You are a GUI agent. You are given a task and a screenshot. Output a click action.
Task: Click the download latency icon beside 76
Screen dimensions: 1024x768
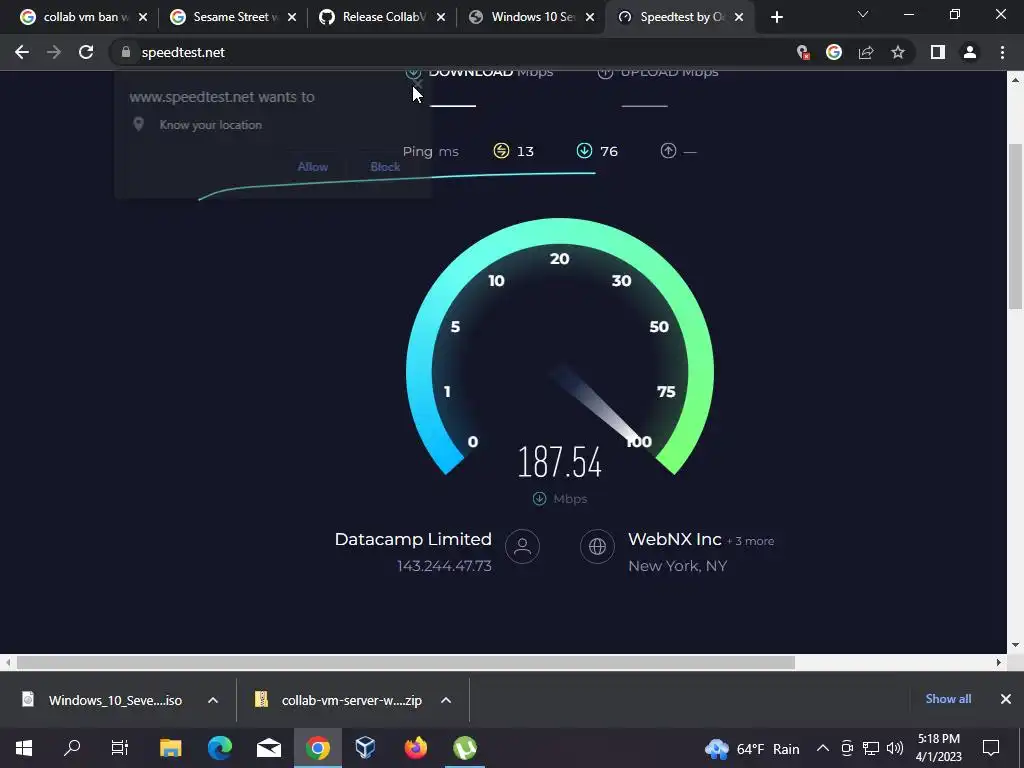[584, 151]
